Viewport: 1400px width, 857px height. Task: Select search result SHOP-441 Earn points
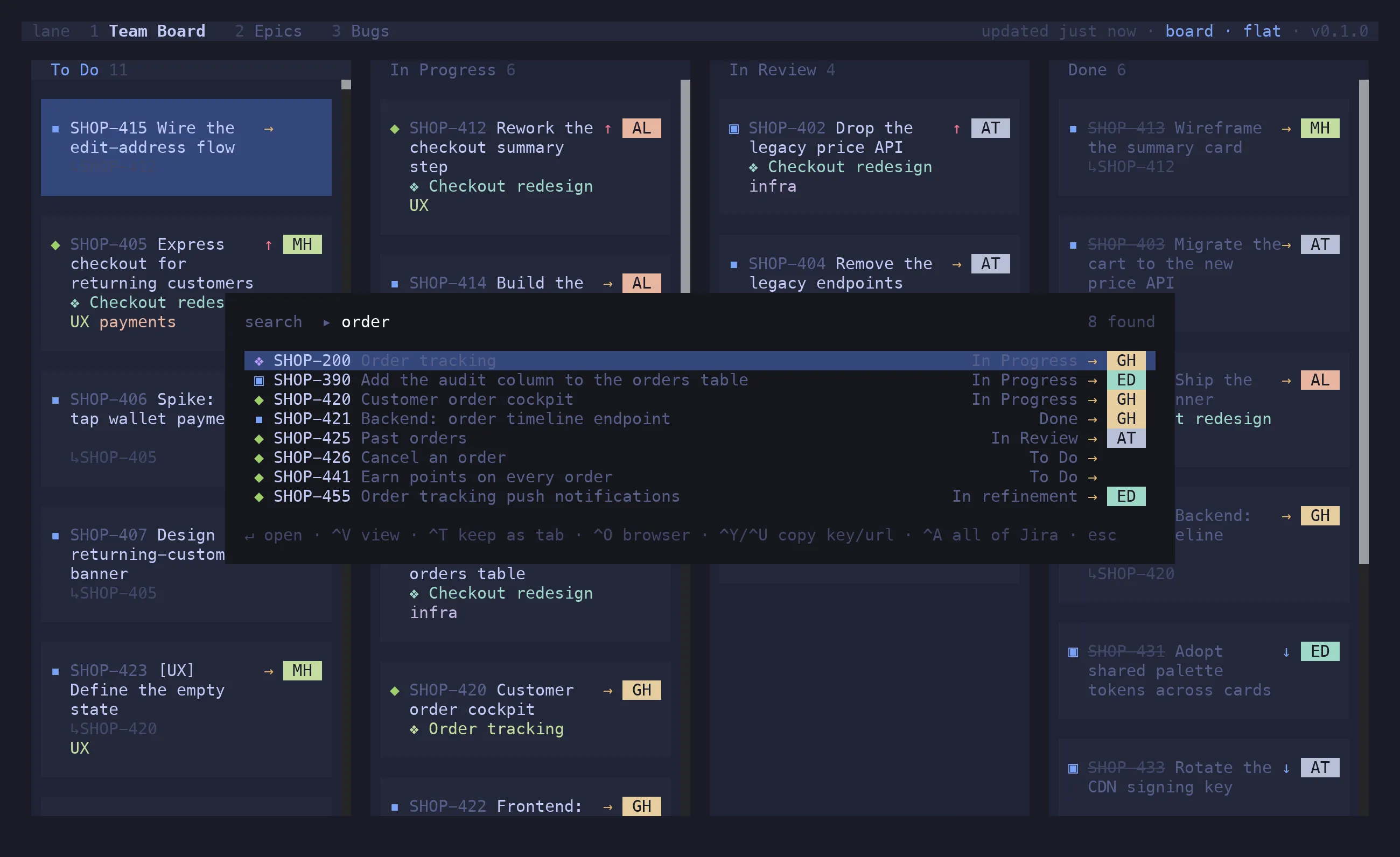699,476
